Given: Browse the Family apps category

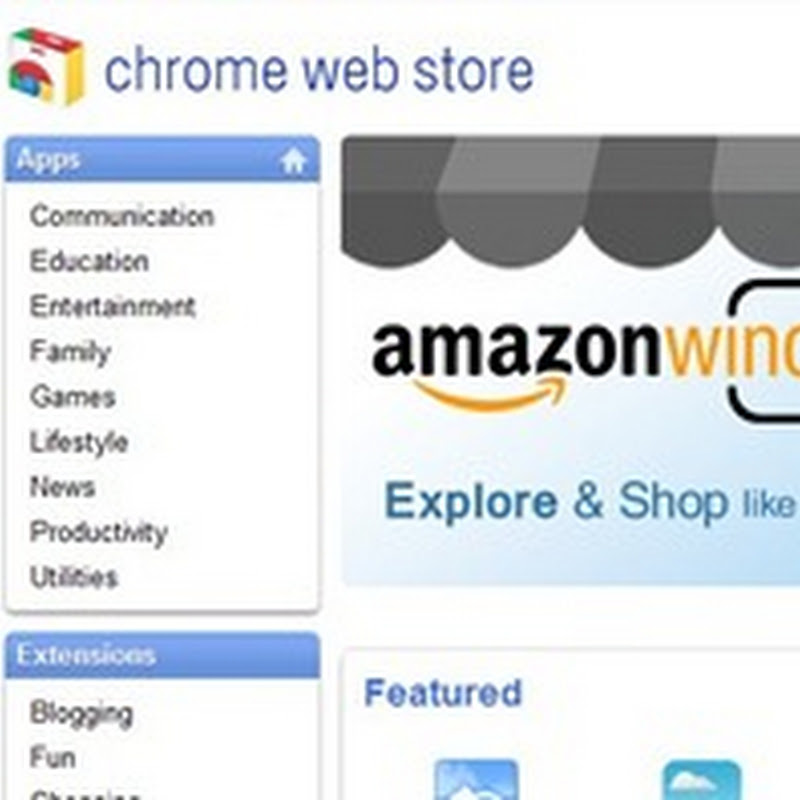Looking at the screenshot, I should tap(70, 352).
